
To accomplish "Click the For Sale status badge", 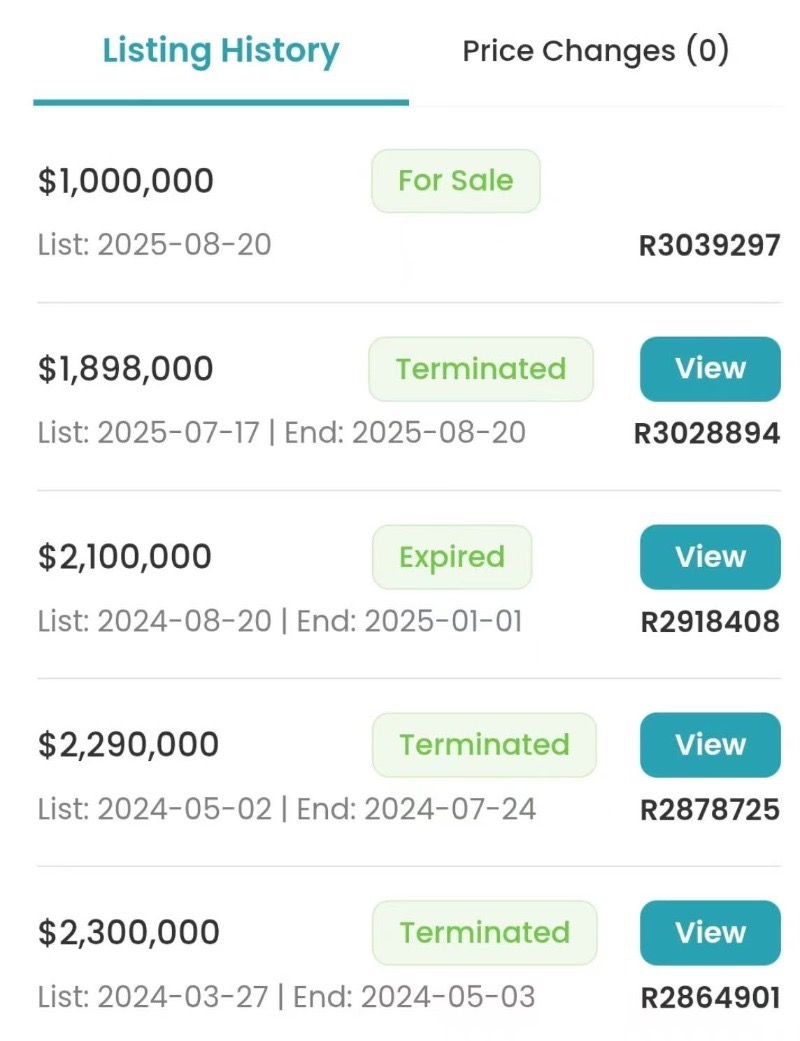I will click(455, 181).
